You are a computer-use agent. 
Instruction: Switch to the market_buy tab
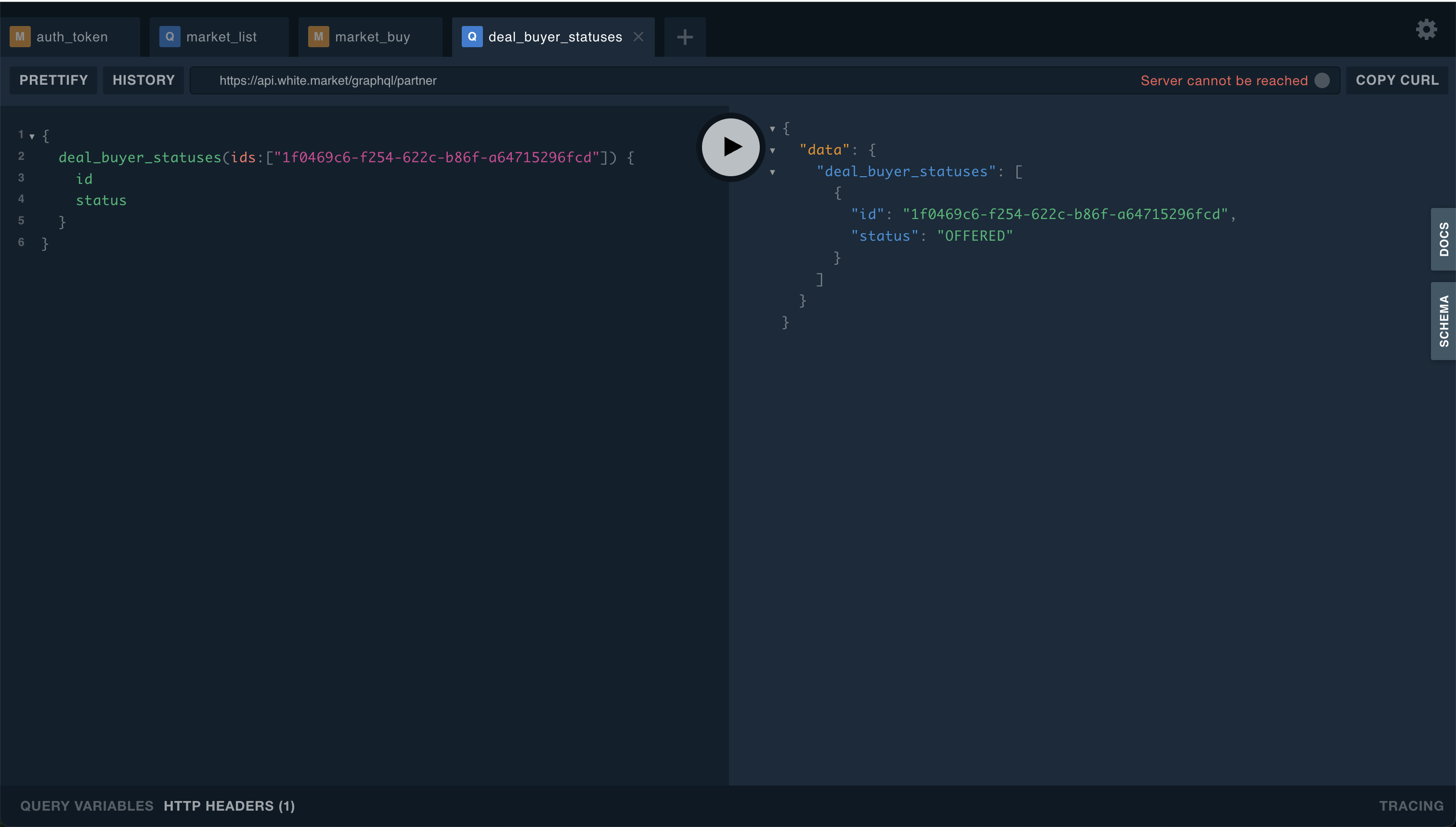pos(370,37)
